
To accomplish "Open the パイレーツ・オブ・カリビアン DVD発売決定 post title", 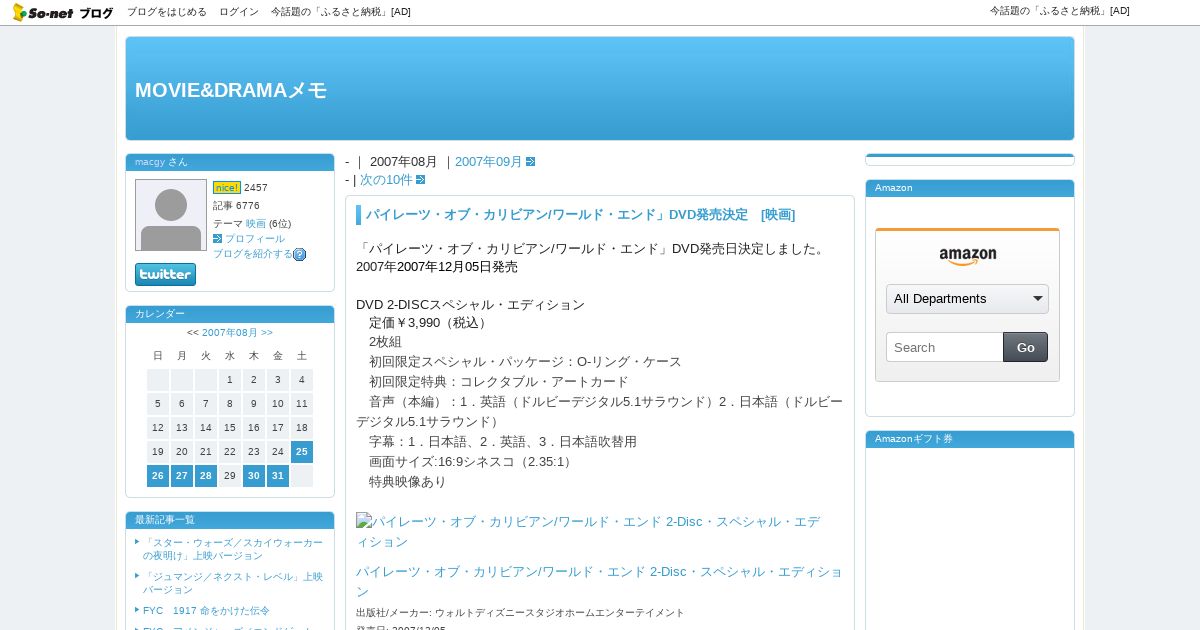I will [556, 215].
